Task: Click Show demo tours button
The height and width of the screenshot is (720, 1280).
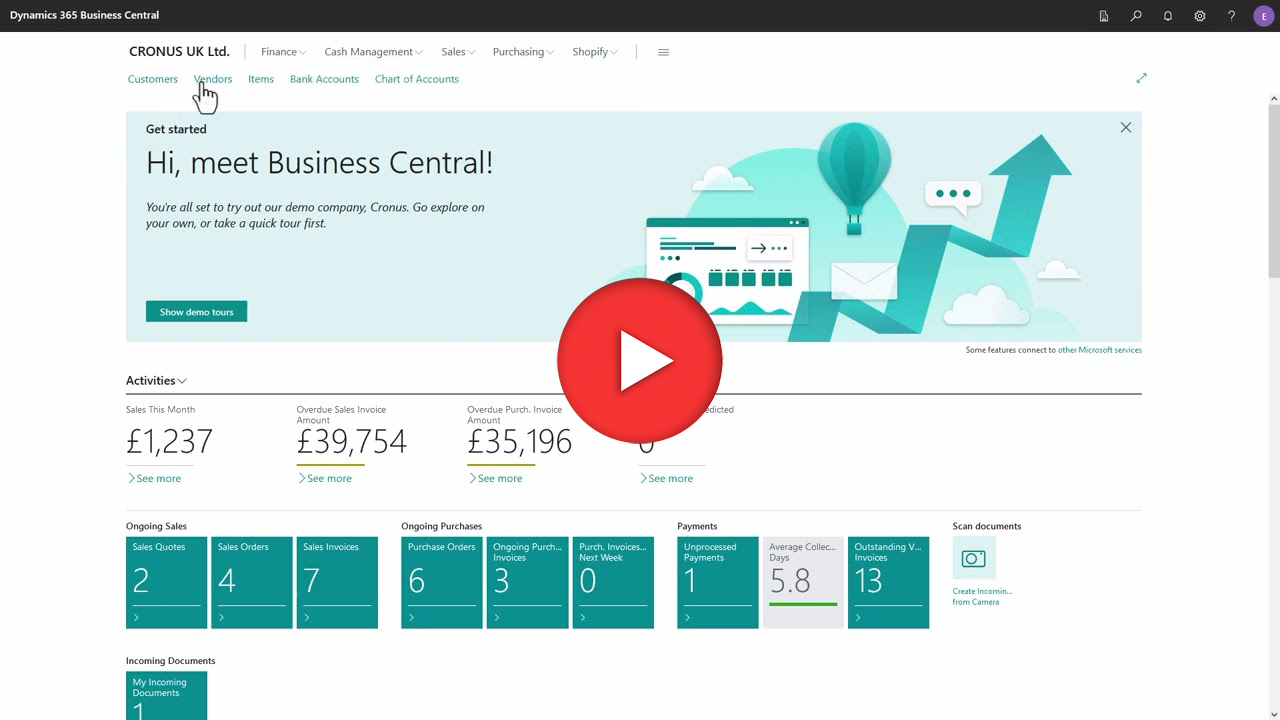Action: (196, 312)
